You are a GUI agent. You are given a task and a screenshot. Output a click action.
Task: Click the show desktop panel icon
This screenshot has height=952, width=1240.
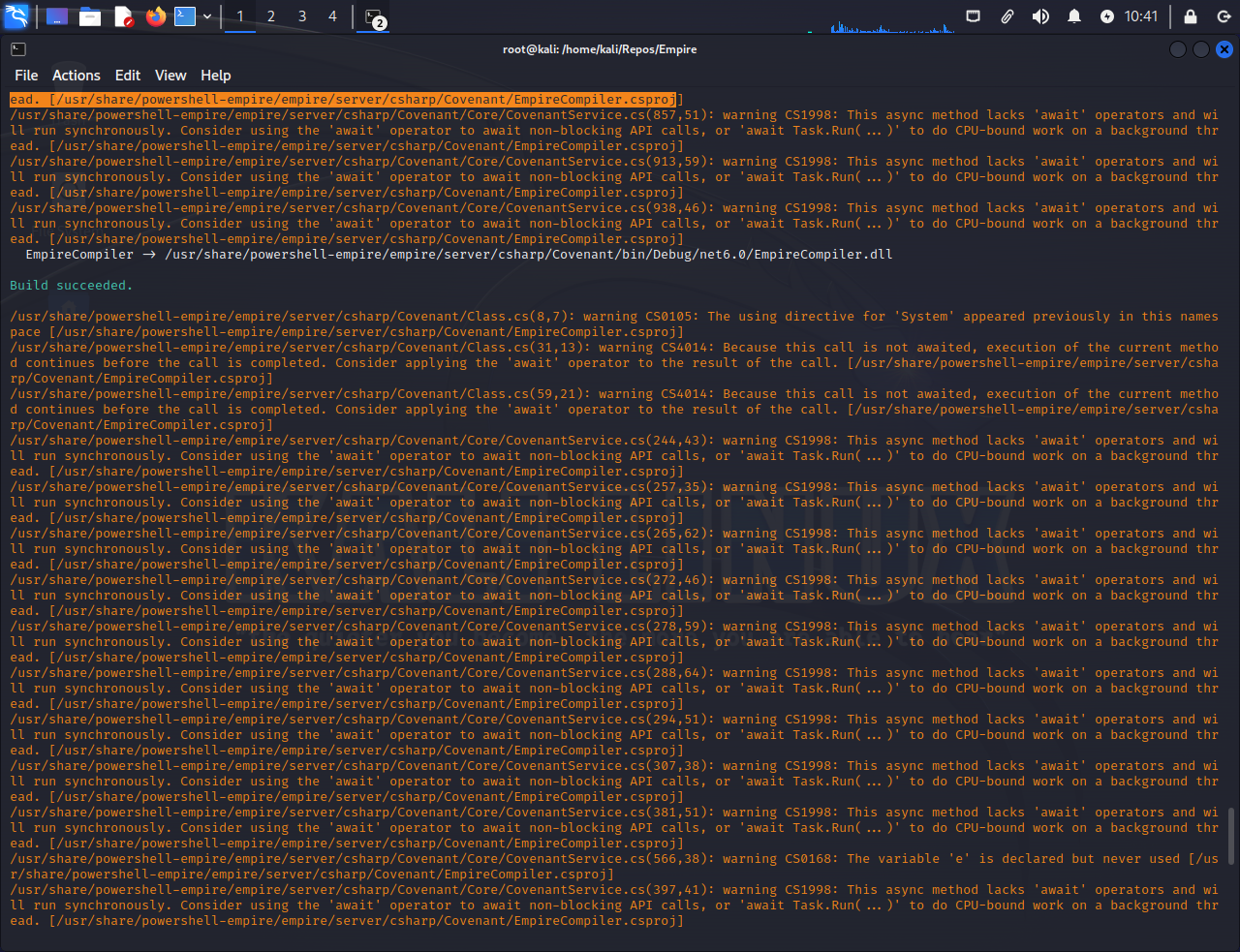(57, 16)
